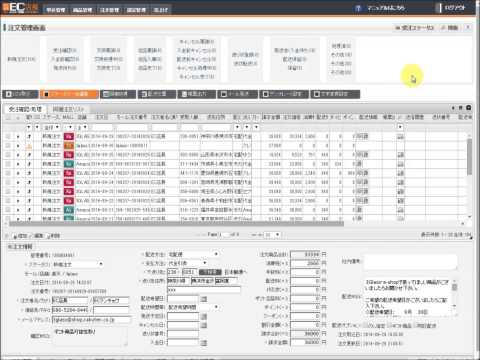Open the help icon beside マニュアルはこちら
This screenshot has width=480, height=360.
358,8
